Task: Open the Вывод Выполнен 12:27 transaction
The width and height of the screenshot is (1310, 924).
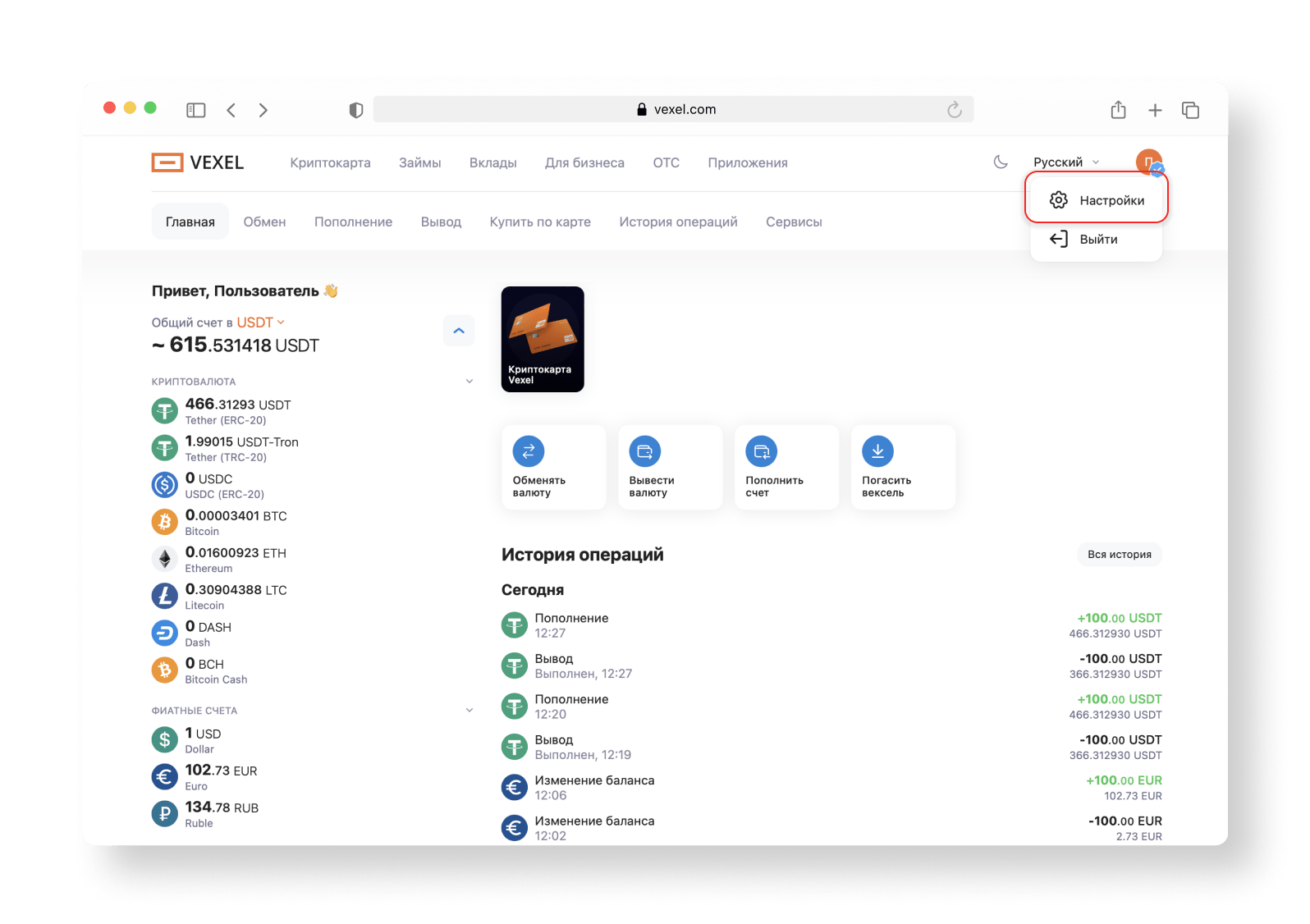Action: [x=831, y=666]
